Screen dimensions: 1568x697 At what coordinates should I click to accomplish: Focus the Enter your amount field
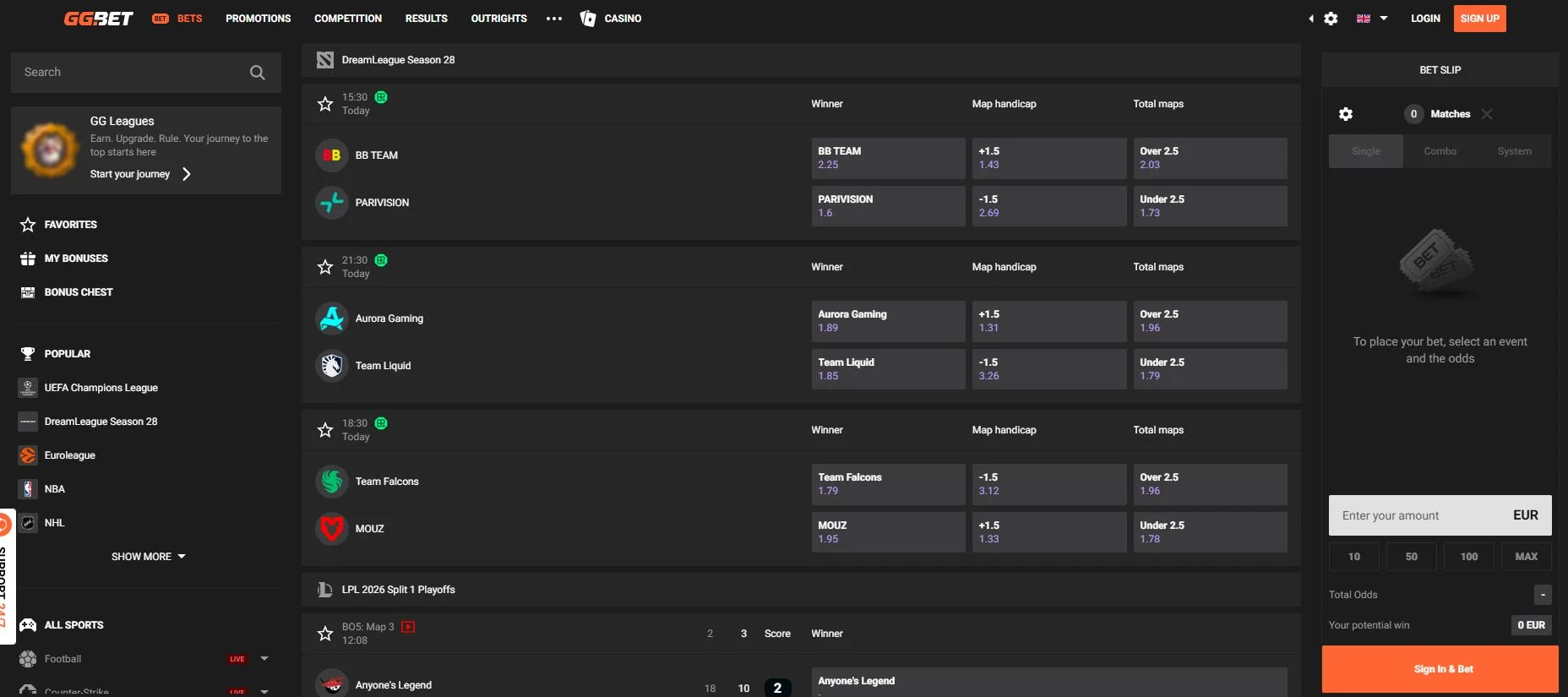(1440, 515)
